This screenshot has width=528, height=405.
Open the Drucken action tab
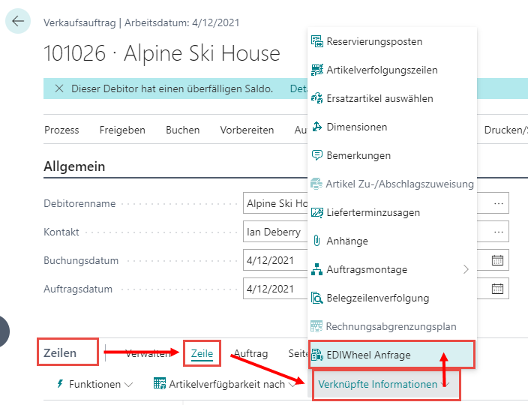pyautogui.click(x=505, y=130)
